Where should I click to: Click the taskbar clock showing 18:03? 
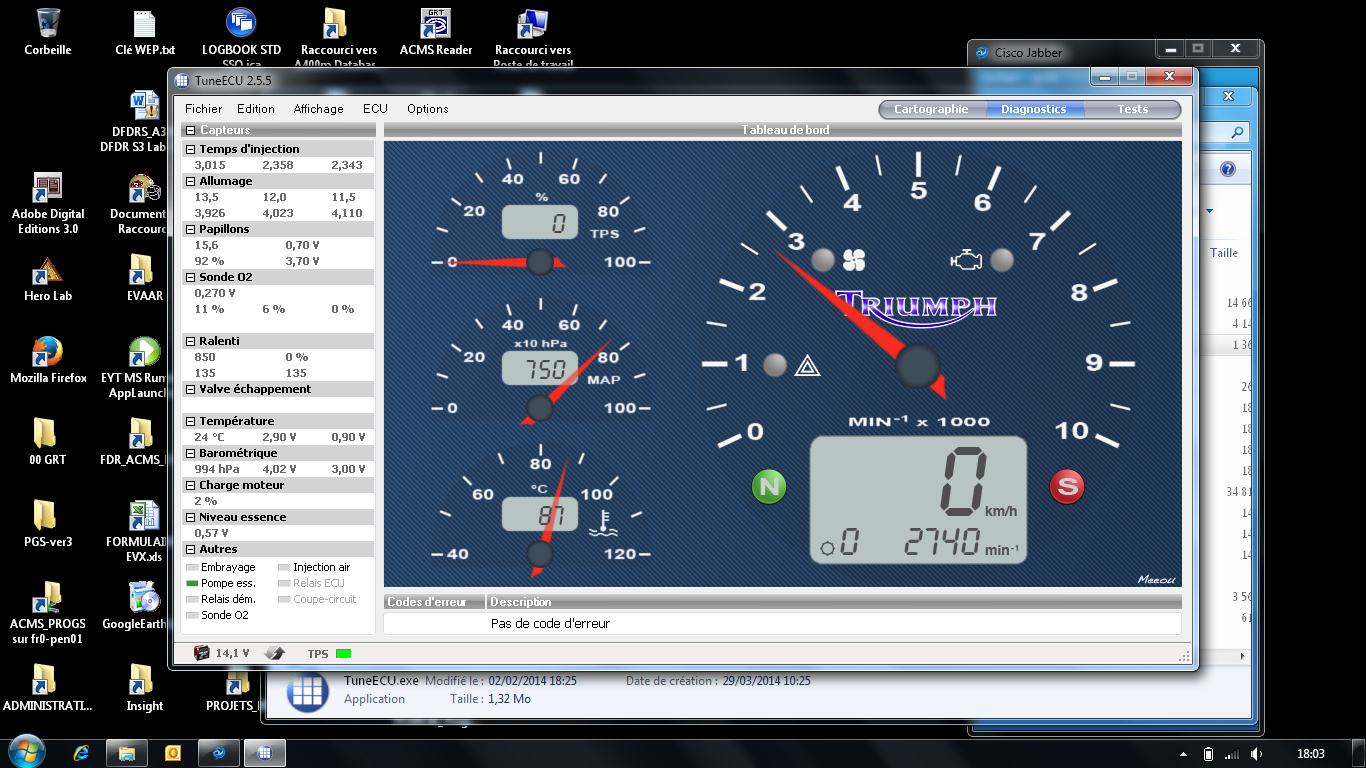[x=1310, y=754]
